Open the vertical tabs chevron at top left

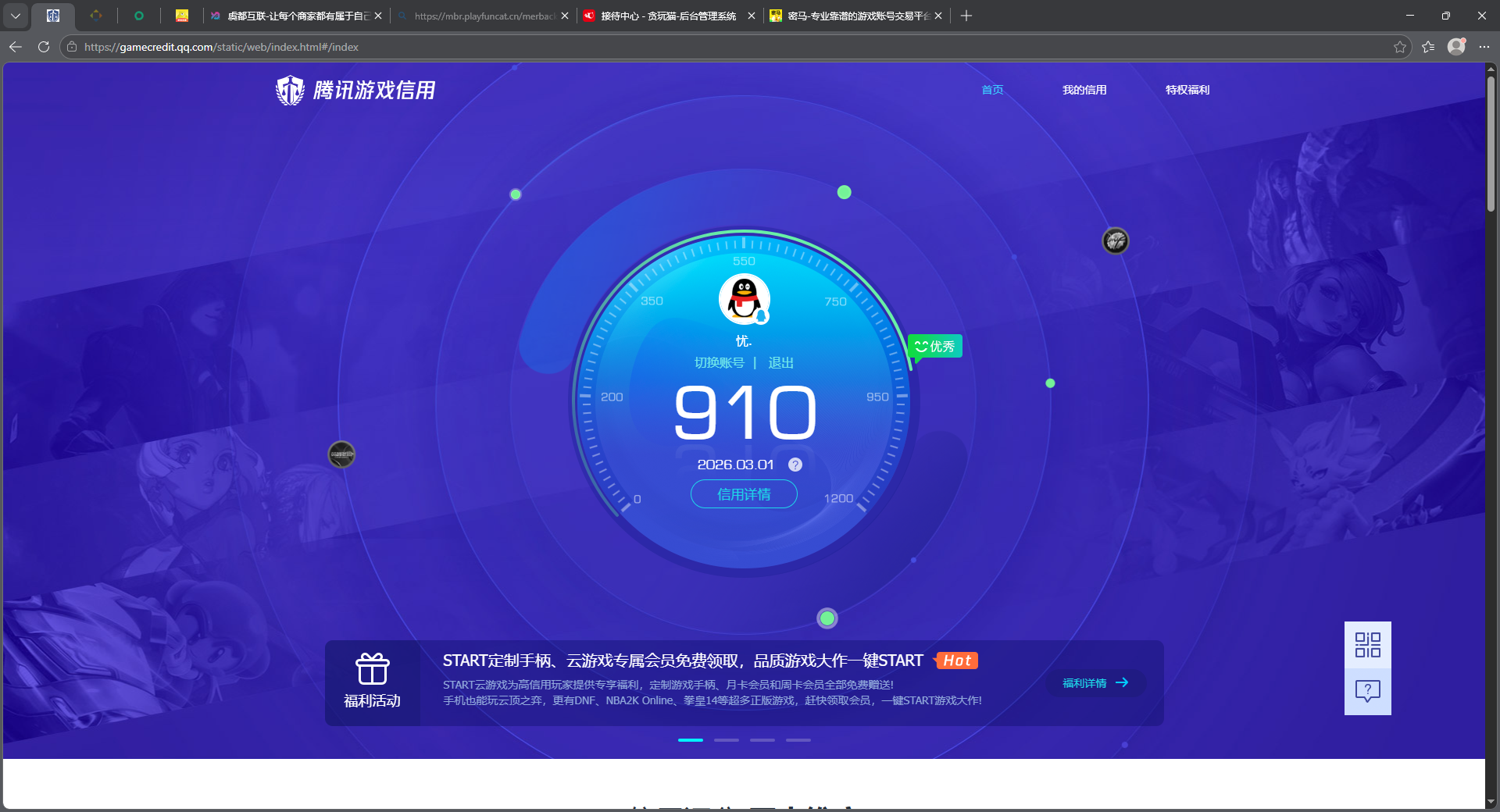[16, 16]
